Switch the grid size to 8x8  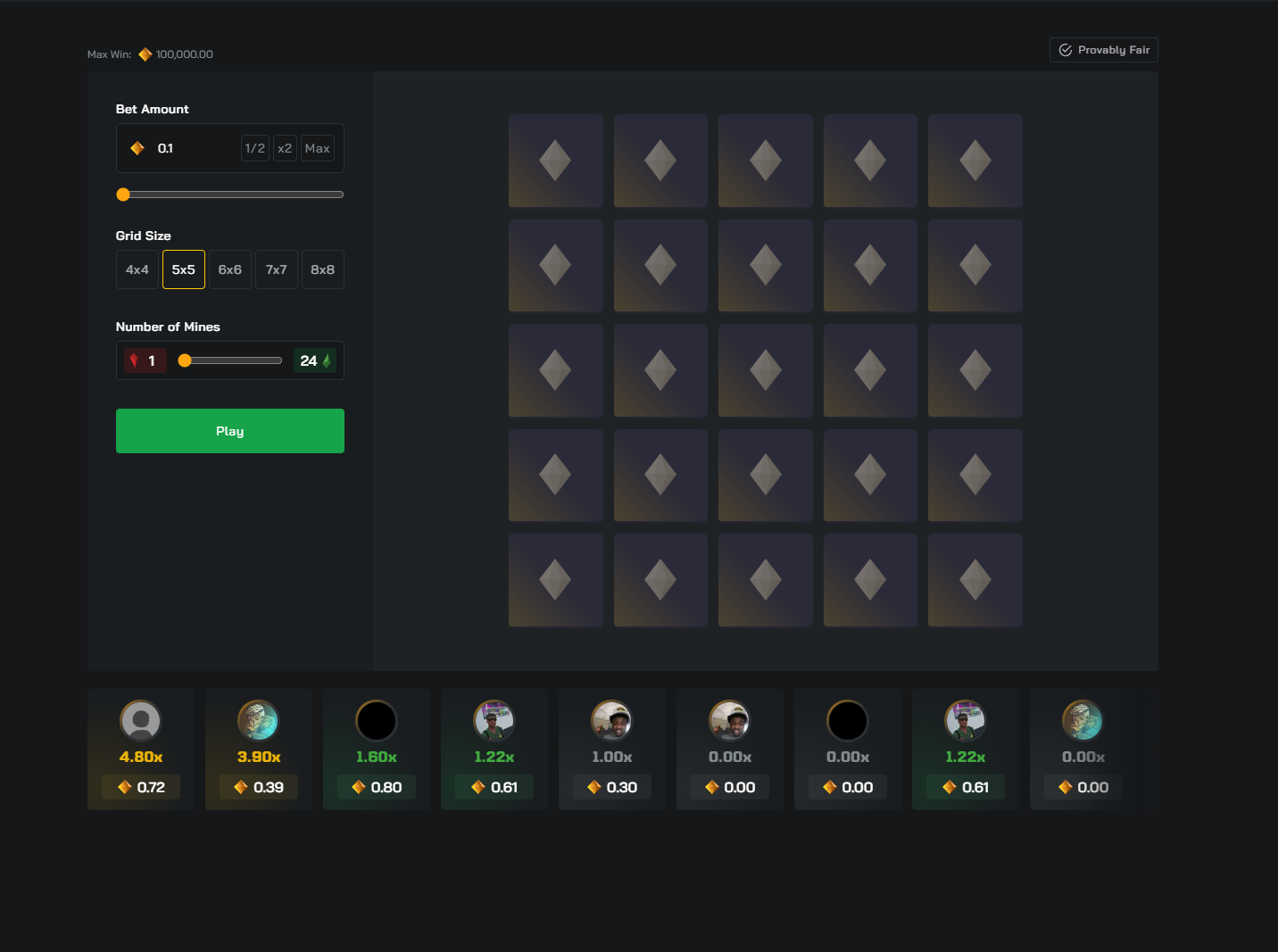pyautogui.click(x=323, y=269)
